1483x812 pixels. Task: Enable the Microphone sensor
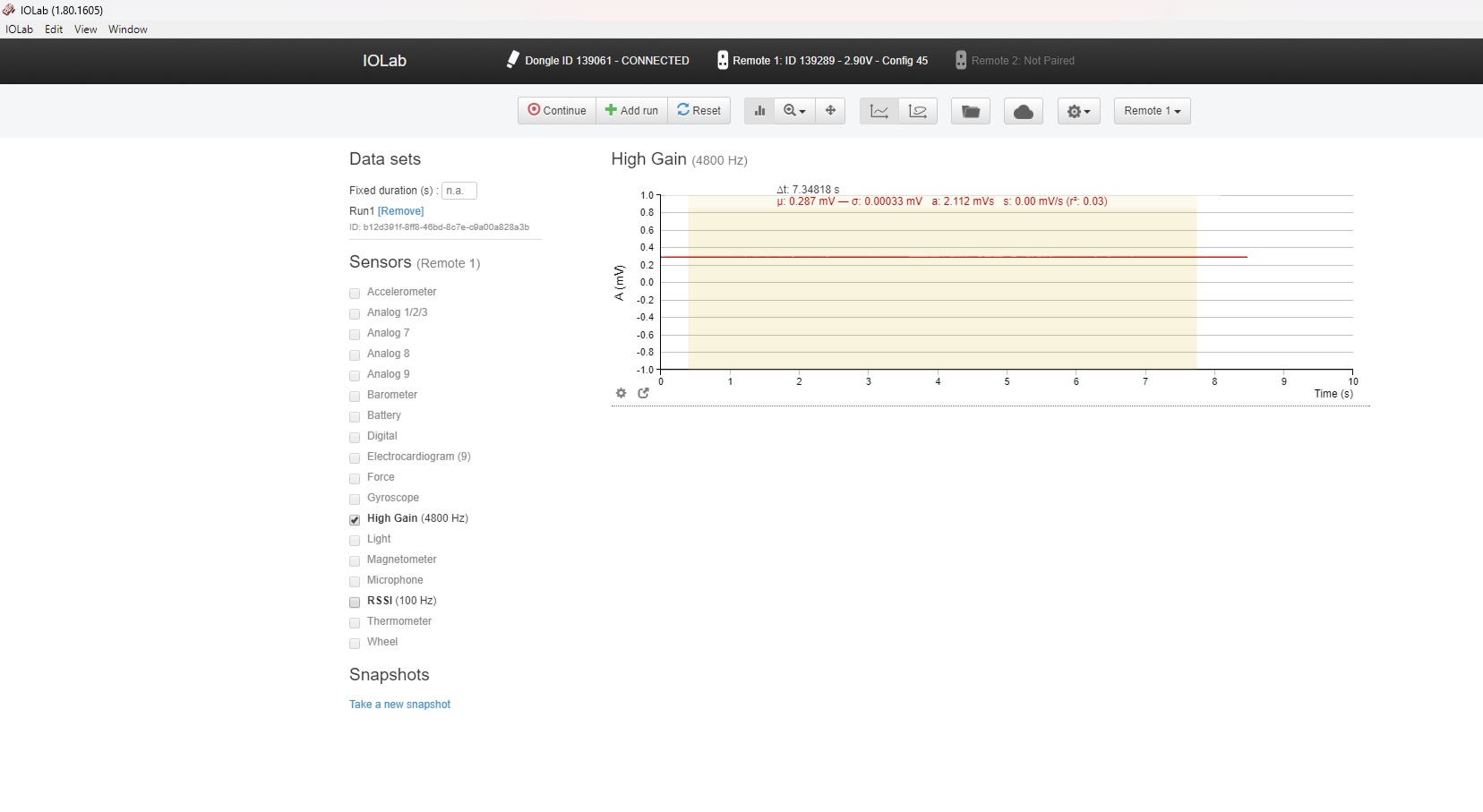(355, 581)
